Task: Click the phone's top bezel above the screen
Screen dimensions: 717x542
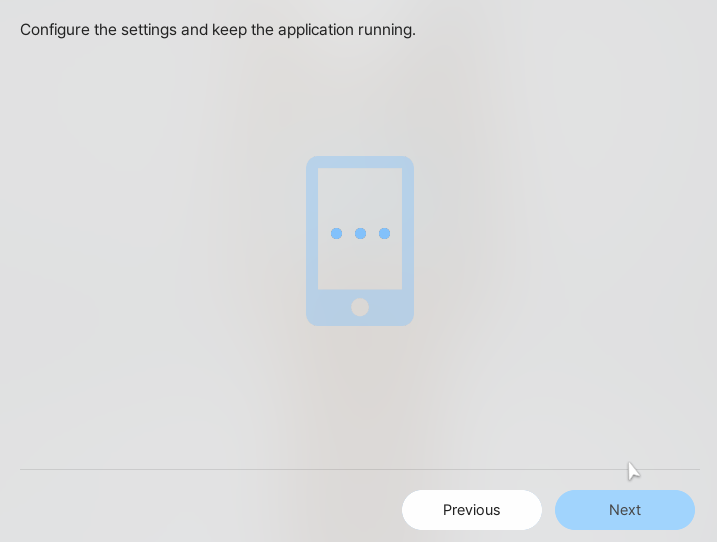Action: point(360,162)
